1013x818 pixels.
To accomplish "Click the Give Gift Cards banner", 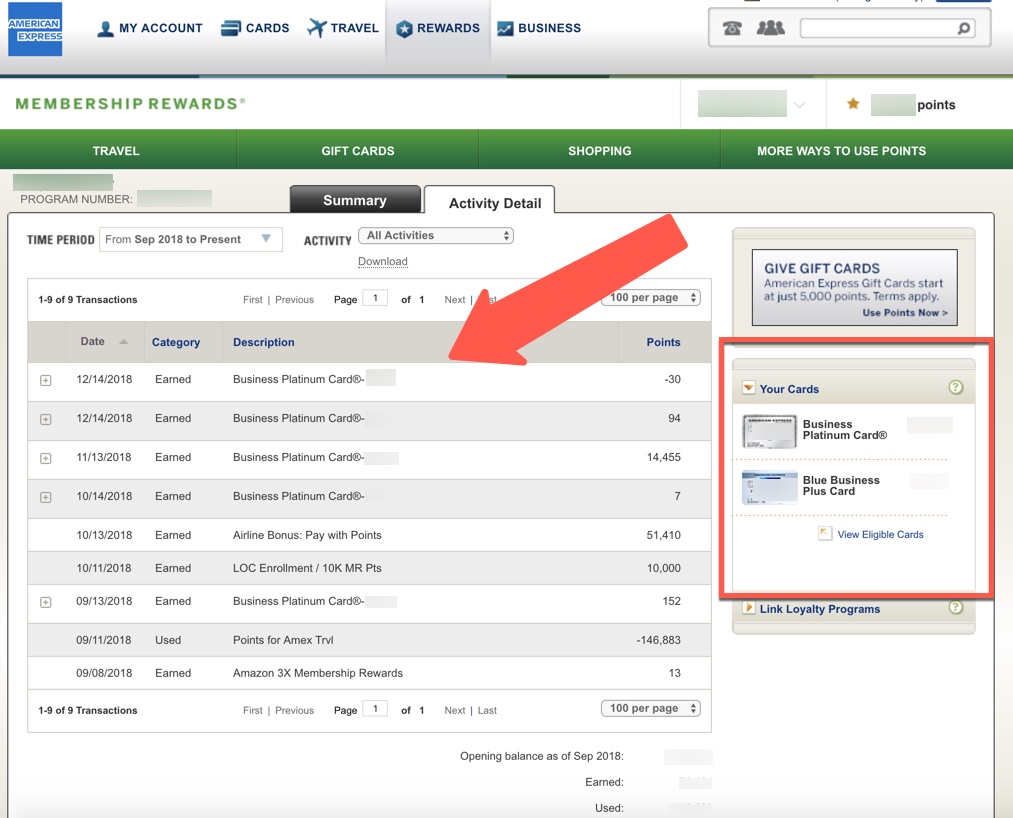I will click(x=855, y=288).
